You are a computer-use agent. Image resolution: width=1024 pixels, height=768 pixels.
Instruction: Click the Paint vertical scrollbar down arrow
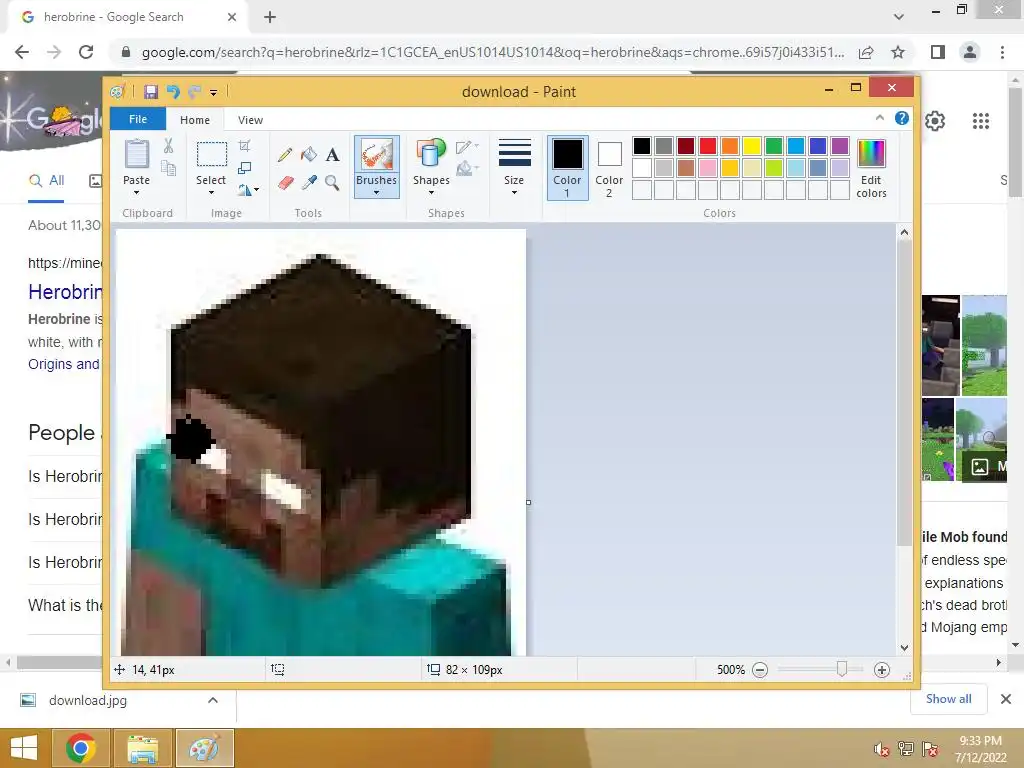904,648
